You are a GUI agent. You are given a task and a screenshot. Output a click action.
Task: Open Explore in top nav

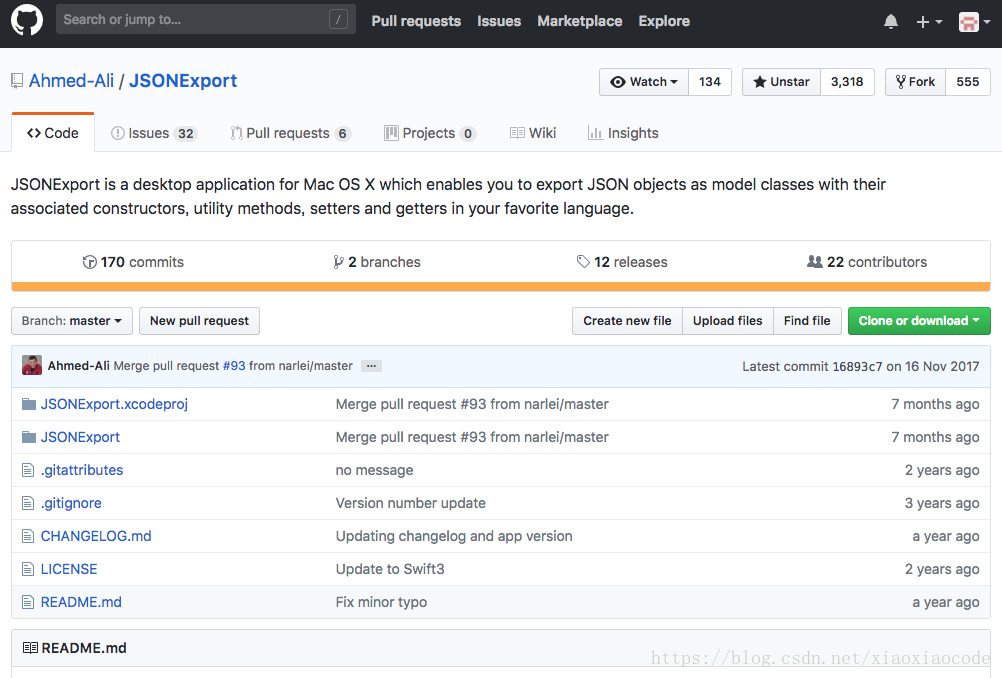coord(664,21)
